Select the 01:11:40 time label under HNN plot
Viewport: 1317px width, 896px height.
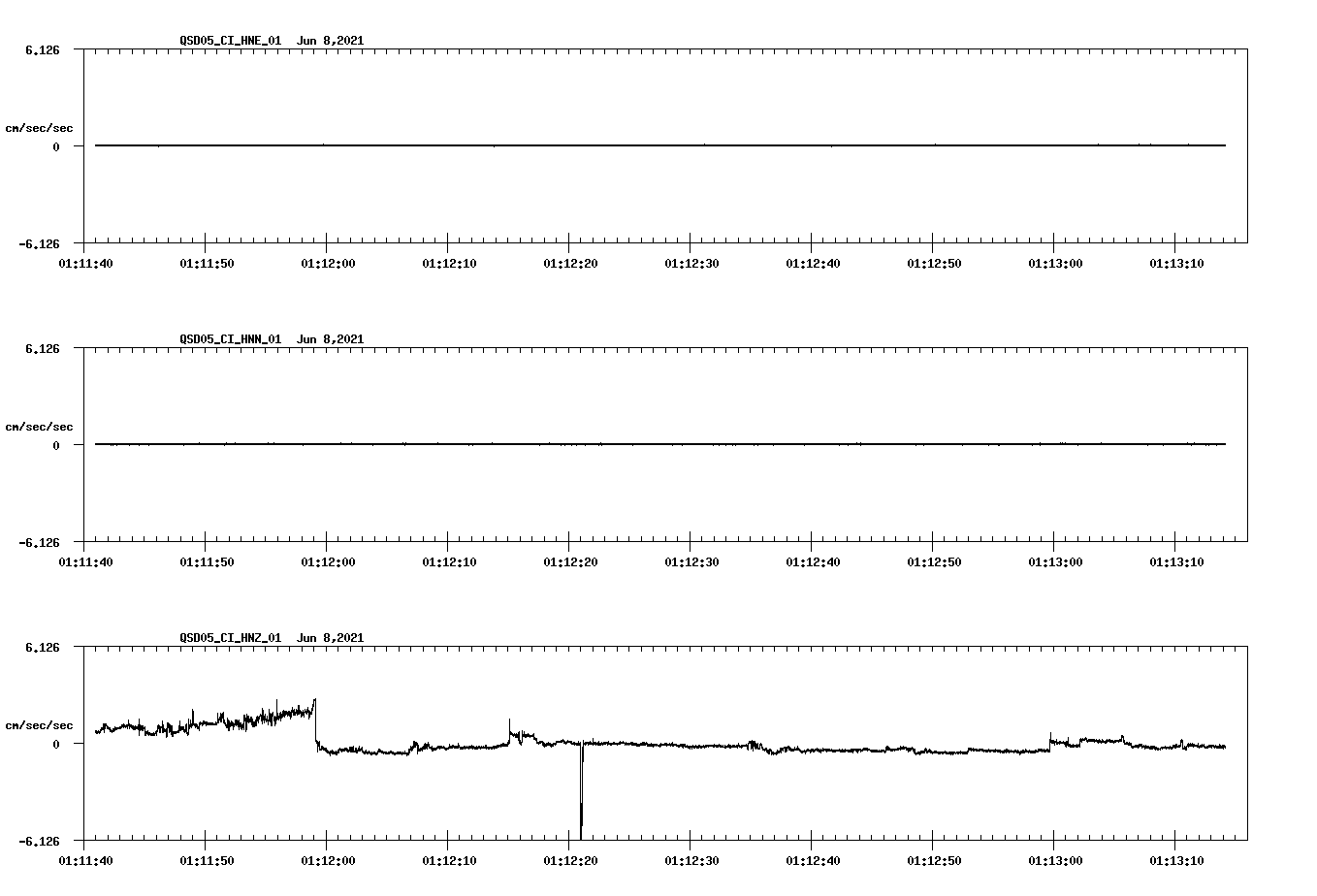tap(85, 561)
